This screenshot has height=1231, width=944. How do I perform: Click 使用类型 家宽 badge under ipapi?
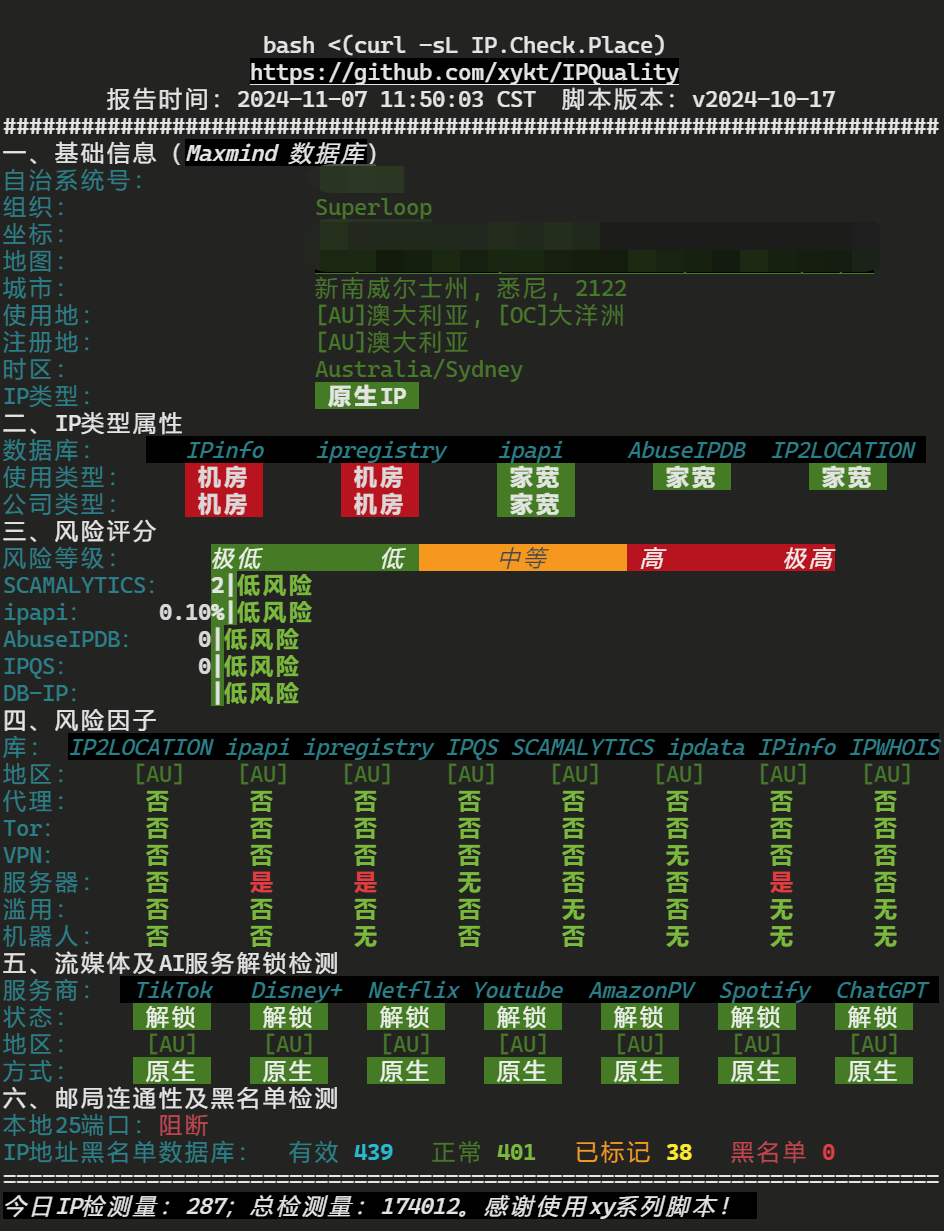[x=536, y=477]
